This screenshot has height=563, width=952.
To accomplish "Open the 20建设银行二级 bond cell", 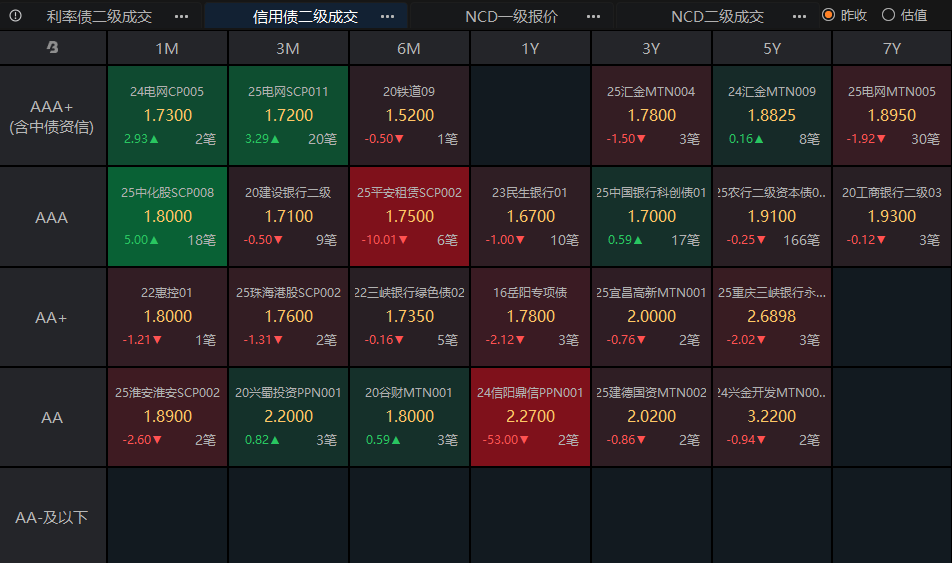I will pyautogui.click(x=288, y=217).
